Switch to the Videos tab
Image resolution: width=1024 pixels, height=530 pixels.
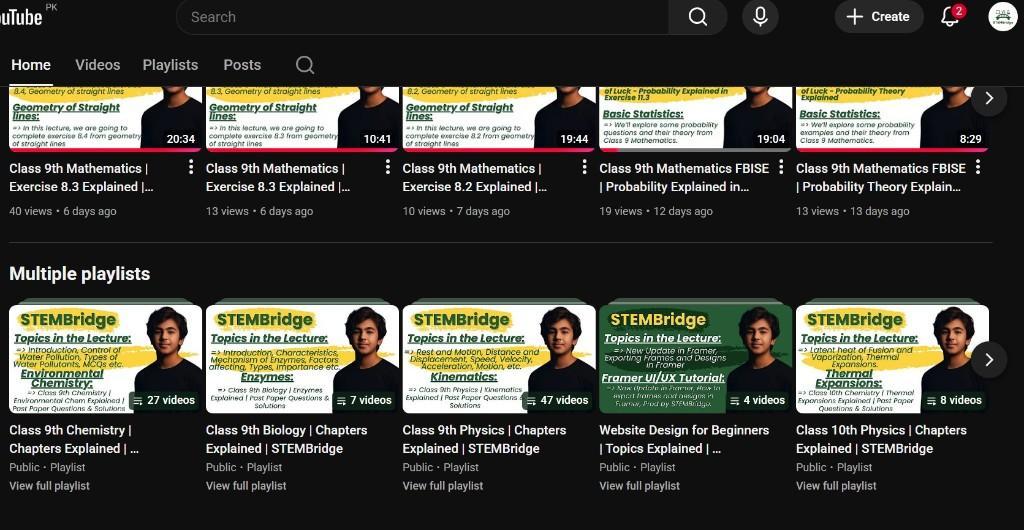point(97,65)
